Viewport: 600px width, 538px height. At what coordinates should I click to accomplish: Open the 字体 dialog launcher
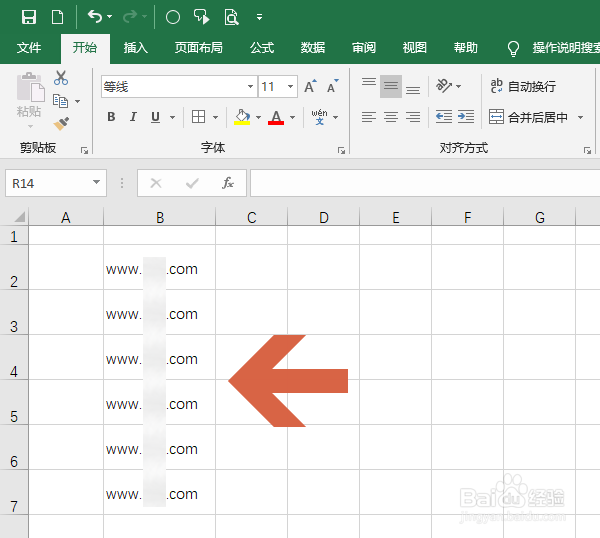point(341,151)
